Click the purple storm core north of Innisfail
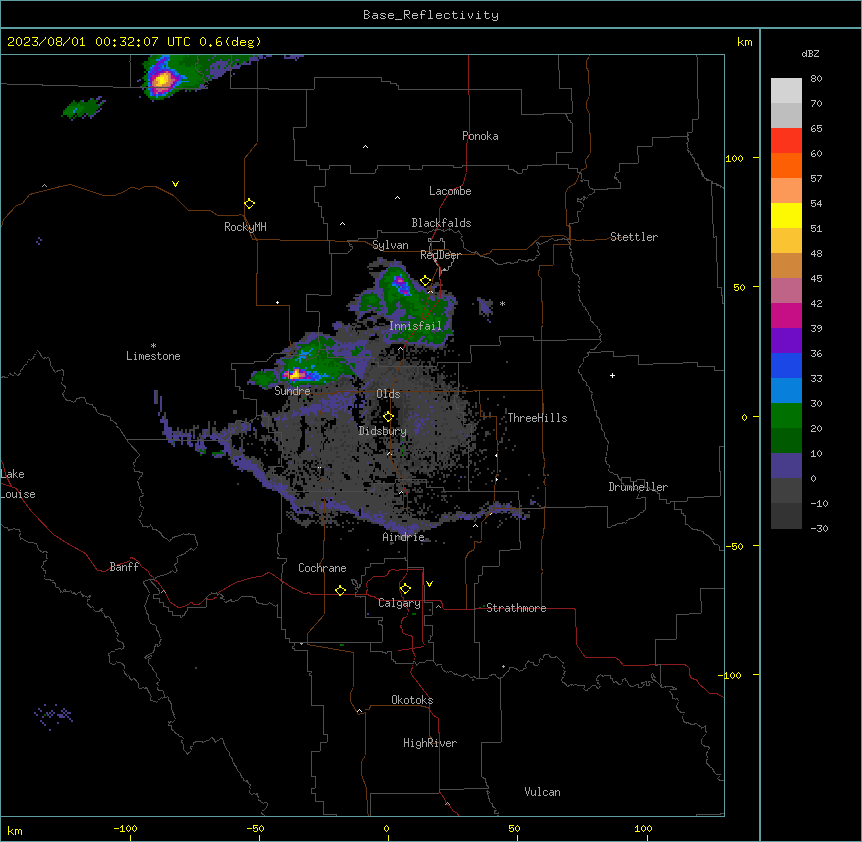The width and height of the screenshot is (862, 842). [x=401, y=284]
